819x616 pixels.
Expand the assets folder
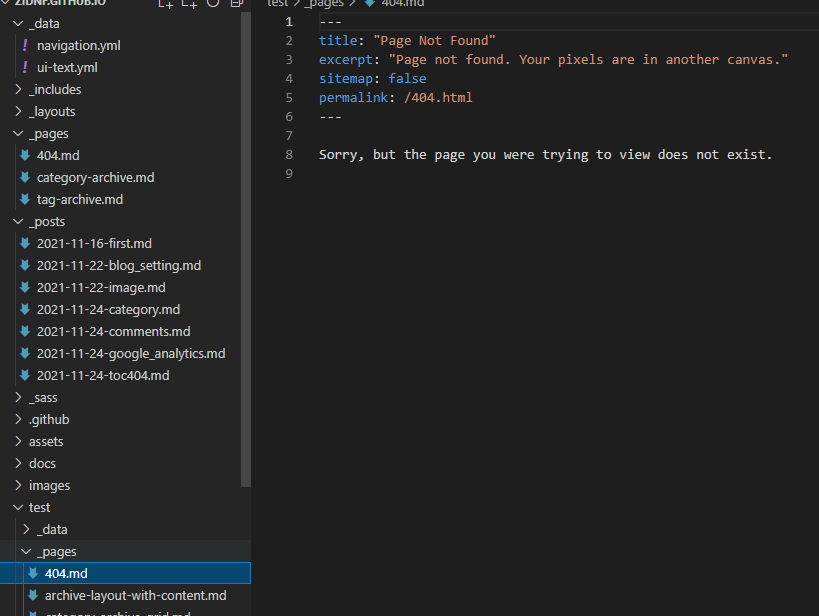tap(46, 442)
